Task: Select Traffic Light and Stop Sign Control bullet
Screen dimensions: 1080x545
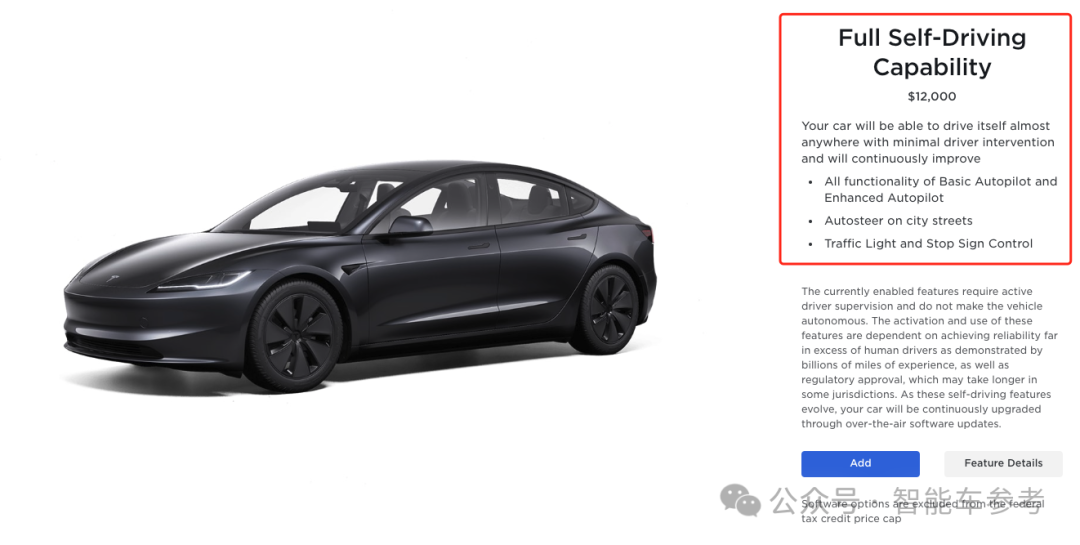Action: [x=928, y=244]
